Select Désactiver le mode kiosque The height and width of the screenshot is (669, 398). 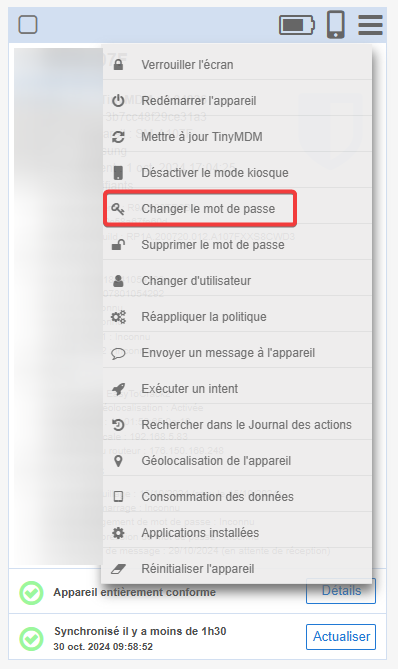point(237,173)
